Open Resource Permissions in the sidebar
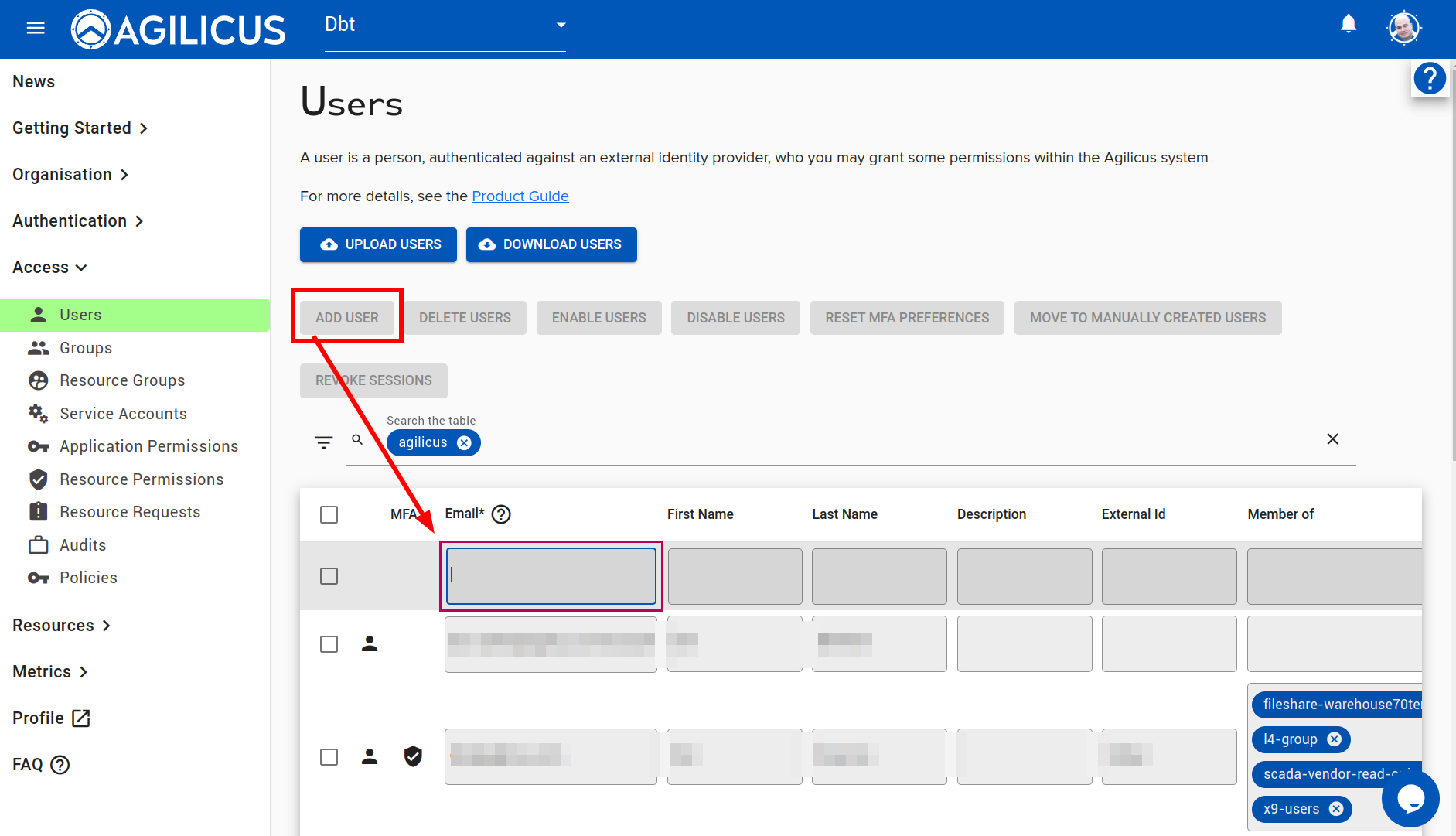This screenshot has width=1456, height=836. [142, 479]
